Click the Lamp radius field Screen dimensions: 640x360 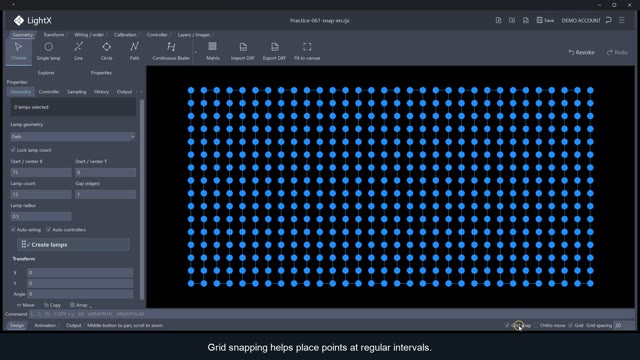(41, 216)
